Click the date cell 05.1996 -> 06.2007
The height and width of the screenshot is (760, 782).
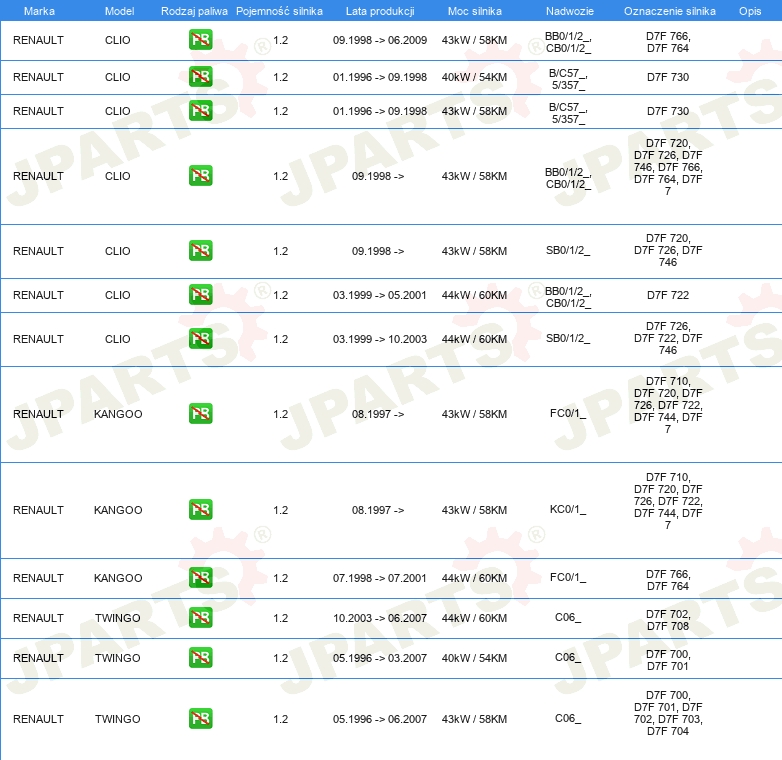380,719
